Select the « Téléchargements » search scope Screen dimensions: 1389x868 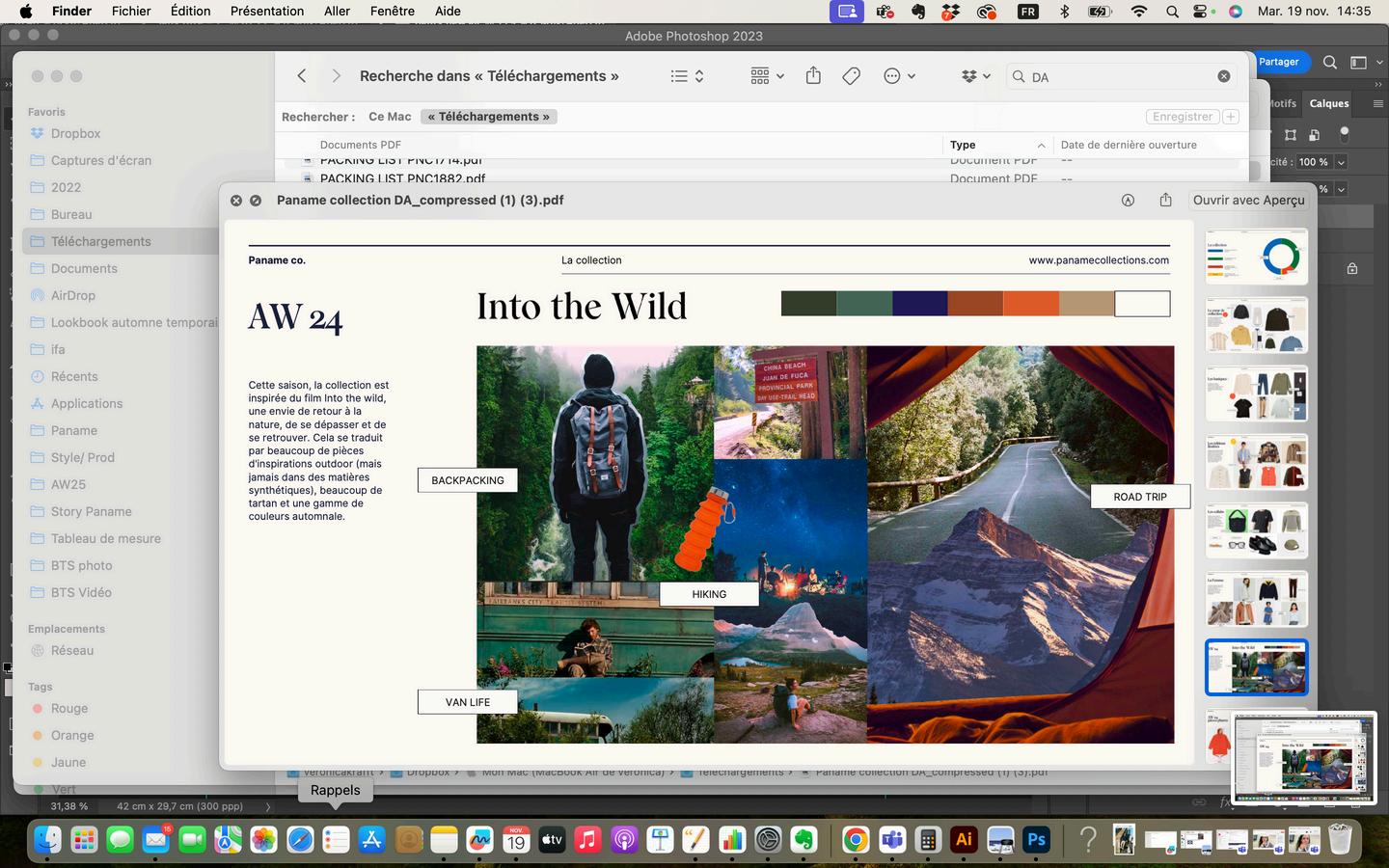489,117
